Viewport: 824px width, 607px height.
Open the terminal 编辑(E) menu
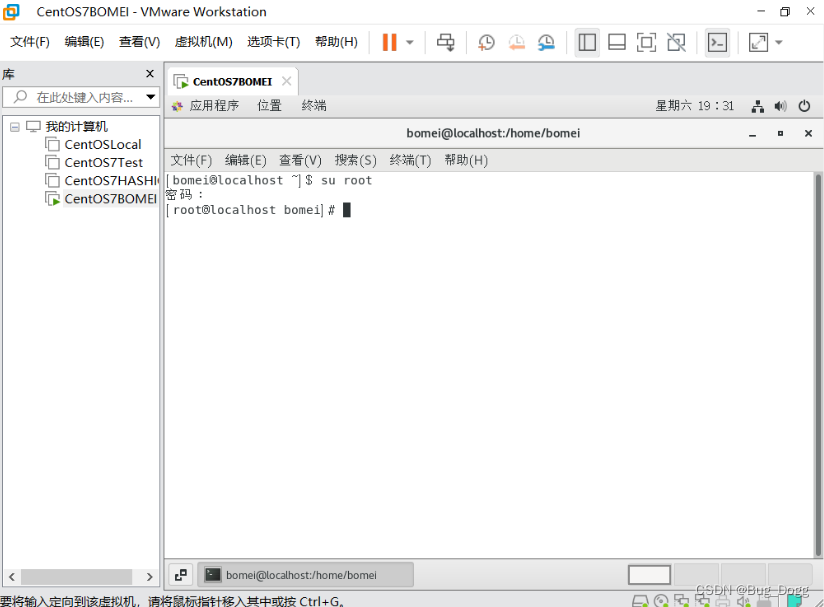point(245,160)
